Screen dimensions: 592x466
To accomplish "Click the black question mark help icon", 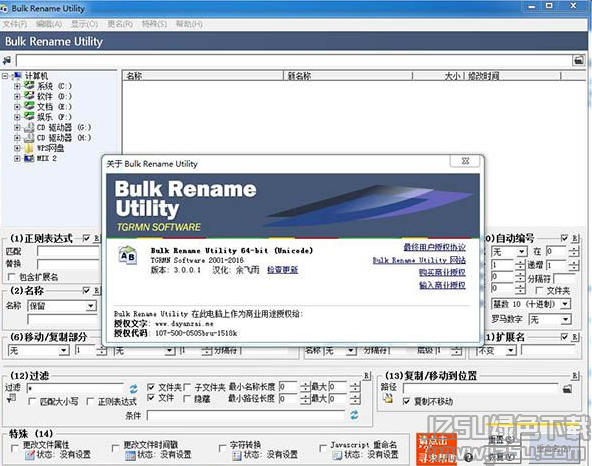I will point(469,458).
